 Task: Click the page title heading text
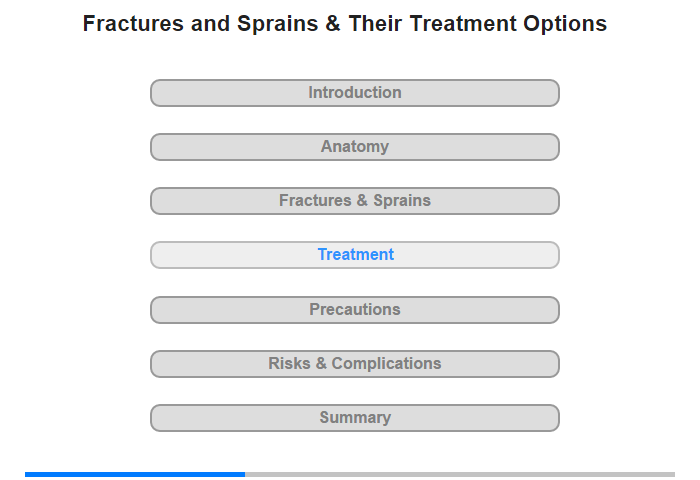[345, 24]
